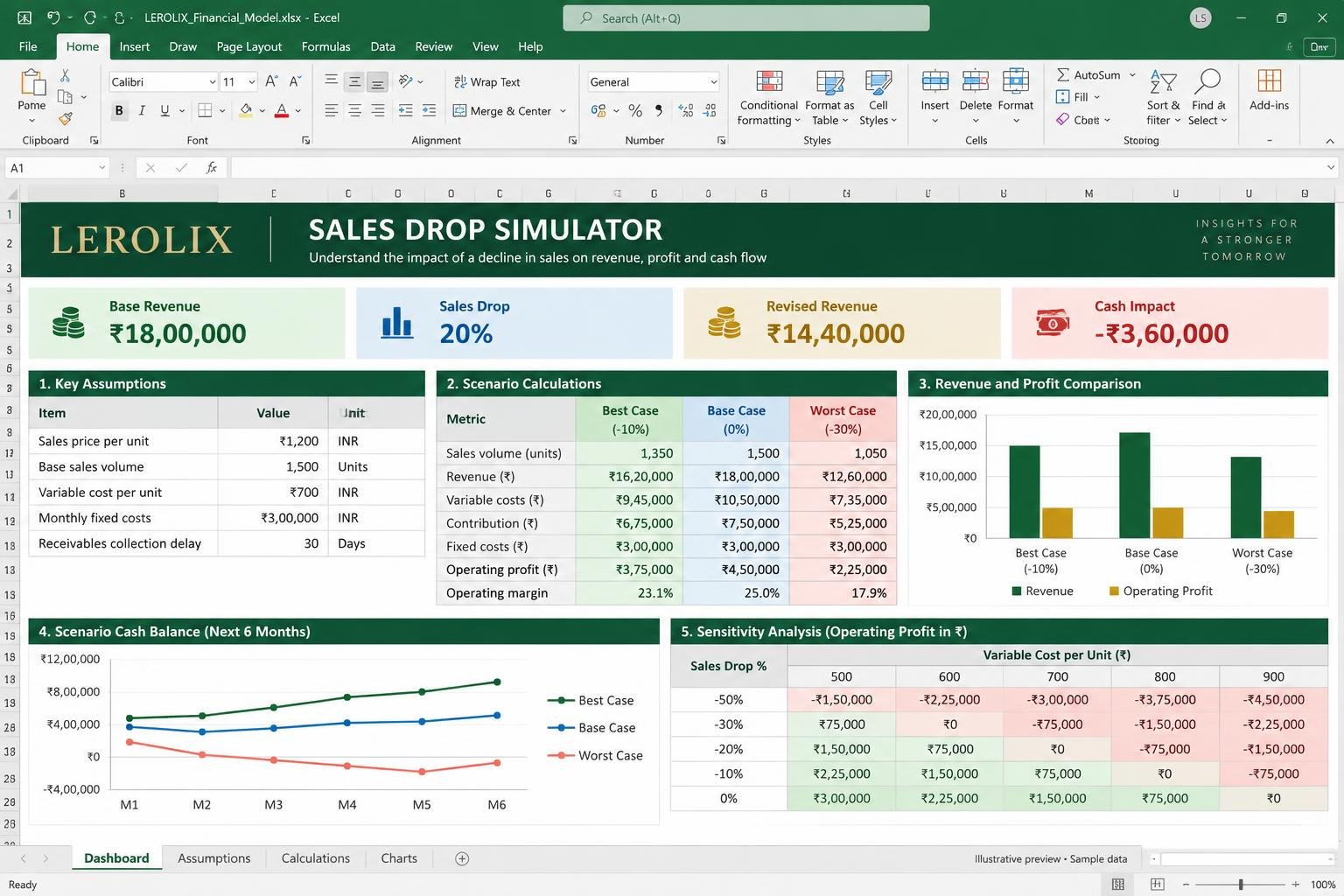Click the Increase Decimal icon
Image resolution: width=1344 pixels, height=896 pixels.
point(686,110)
